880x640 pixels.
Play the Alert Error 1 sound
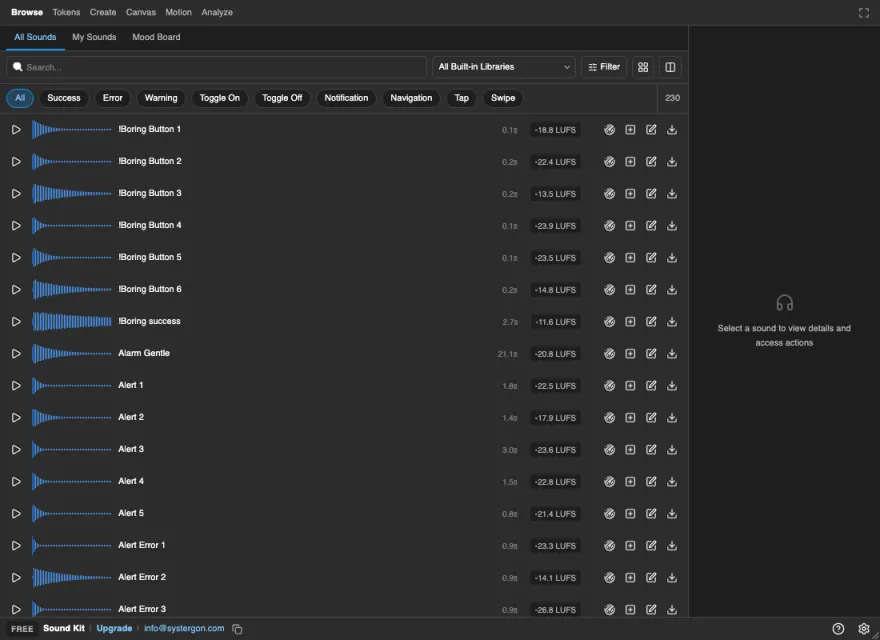tap(16, 546)
